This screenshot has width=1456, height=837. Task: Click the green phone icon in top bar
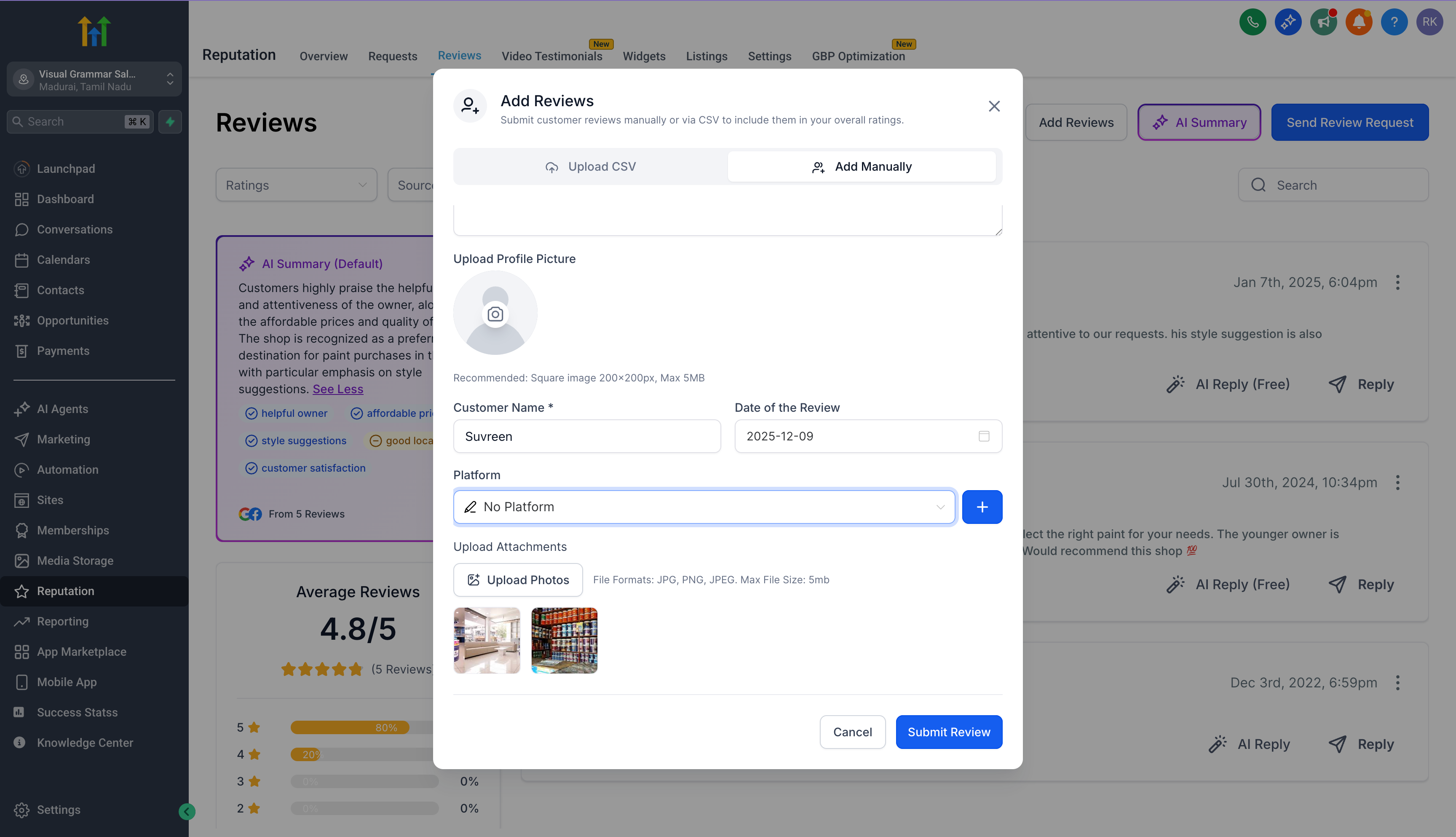[1253, 22]
